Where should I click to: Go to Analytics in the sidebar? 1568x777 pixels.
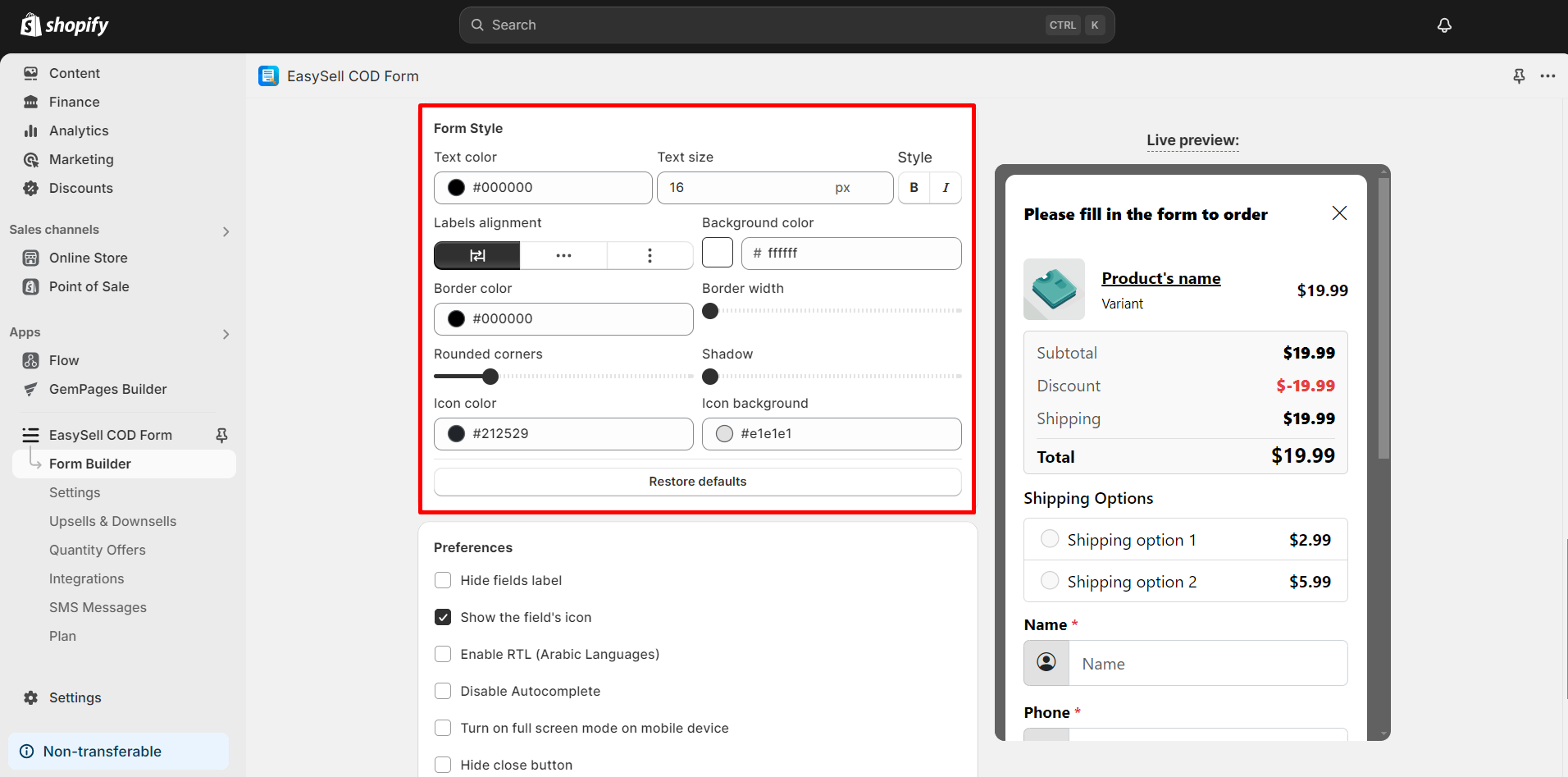pos(79,130)
